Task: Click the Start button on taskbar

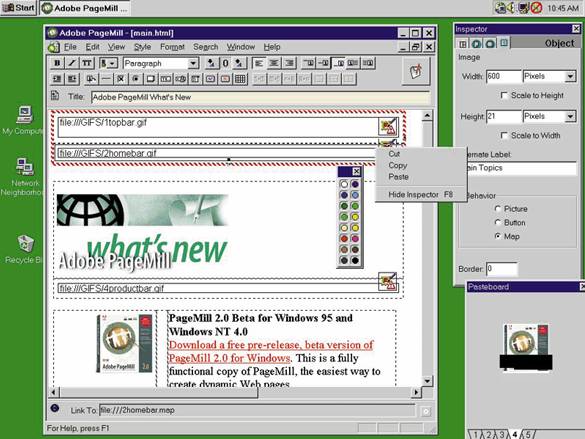Action: tap(18, 7)
